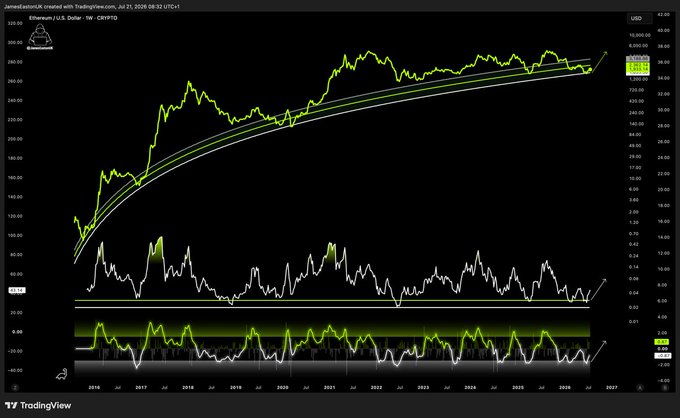Click the 720.00 price scale label
Screen dimensions: 680x418
636,90
